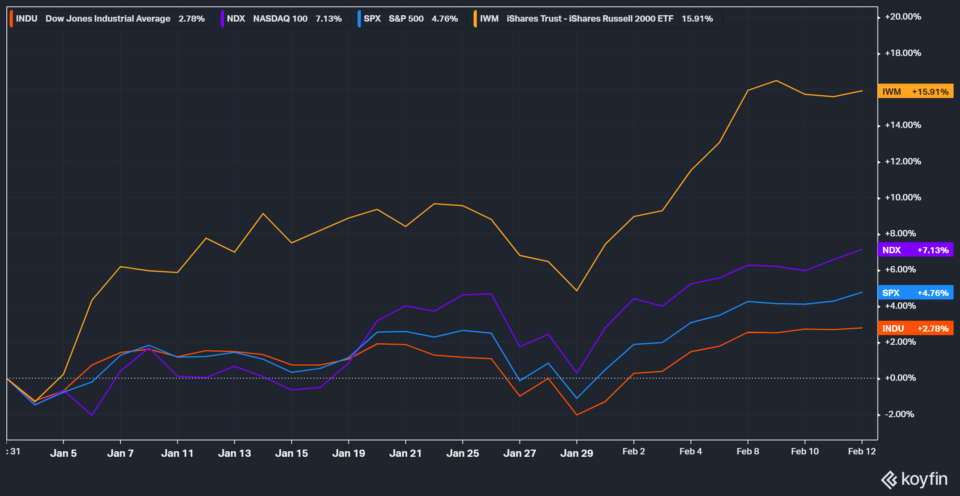Click the Jan 13 date label

point(234,454)
